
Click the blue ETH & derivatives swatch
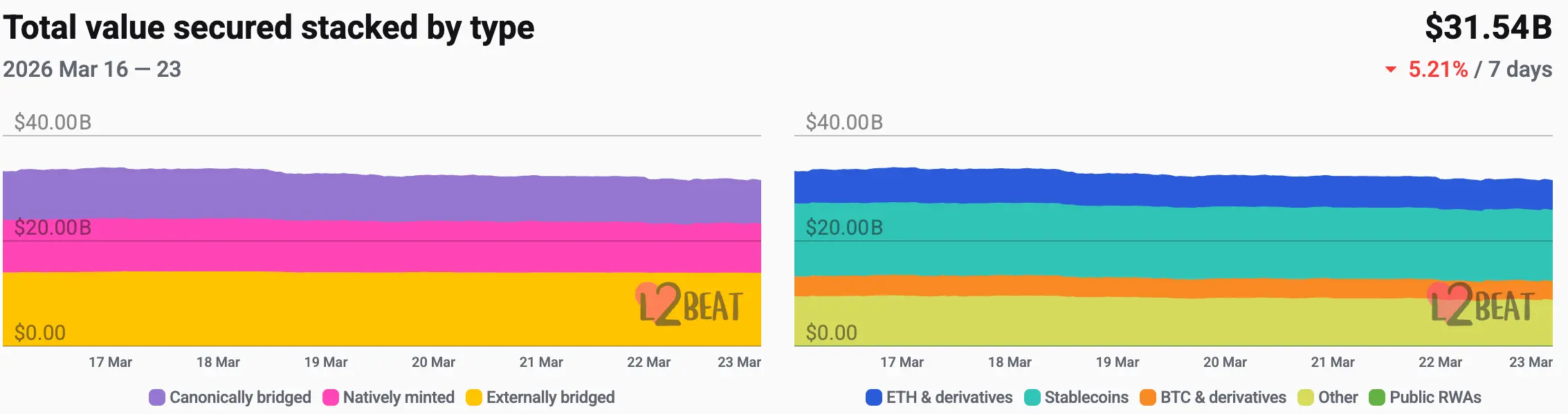874,397
